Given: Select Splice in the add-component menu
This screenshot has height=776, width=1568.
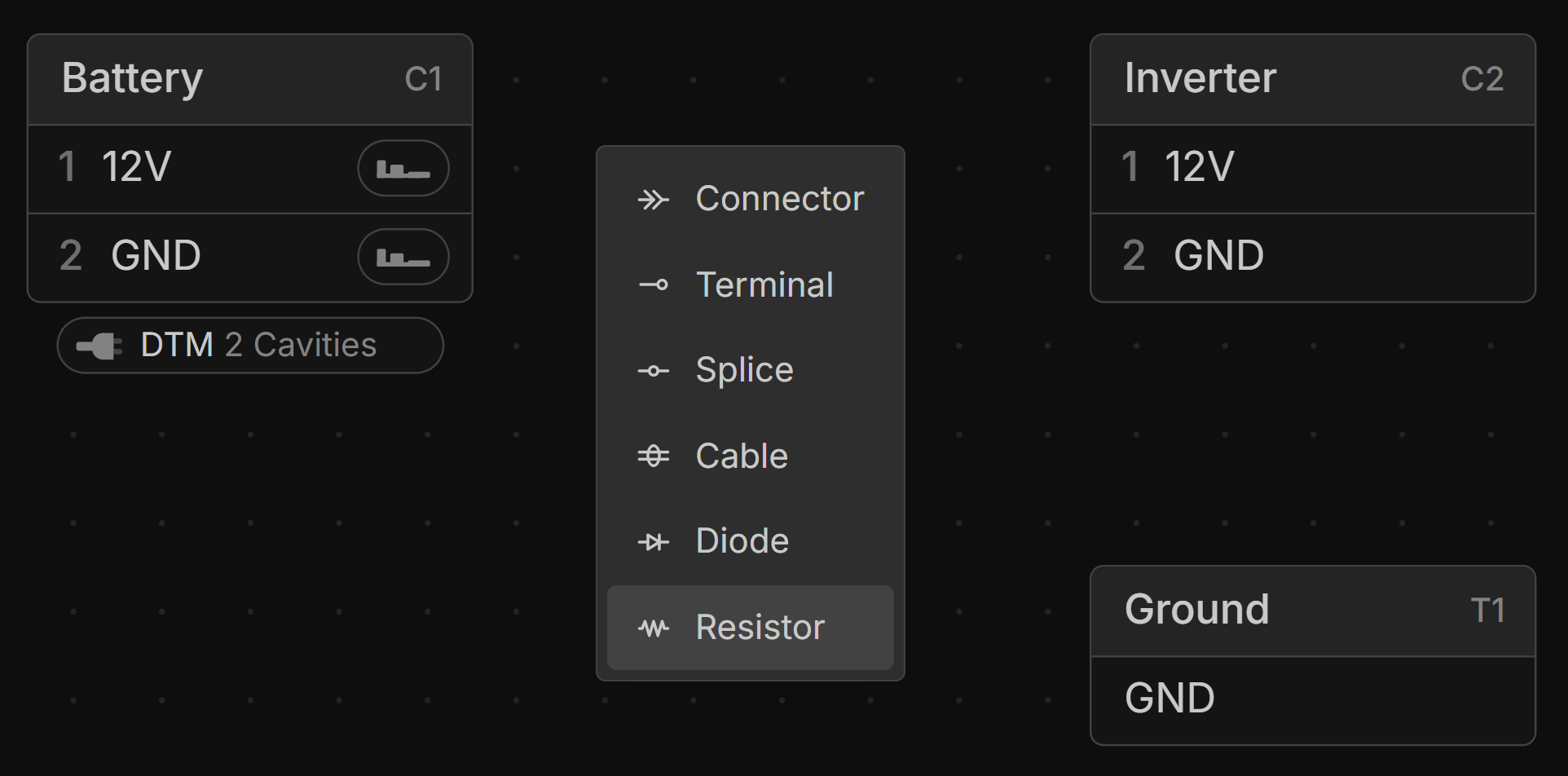Looking at the screenshot, I should (744, 370).
